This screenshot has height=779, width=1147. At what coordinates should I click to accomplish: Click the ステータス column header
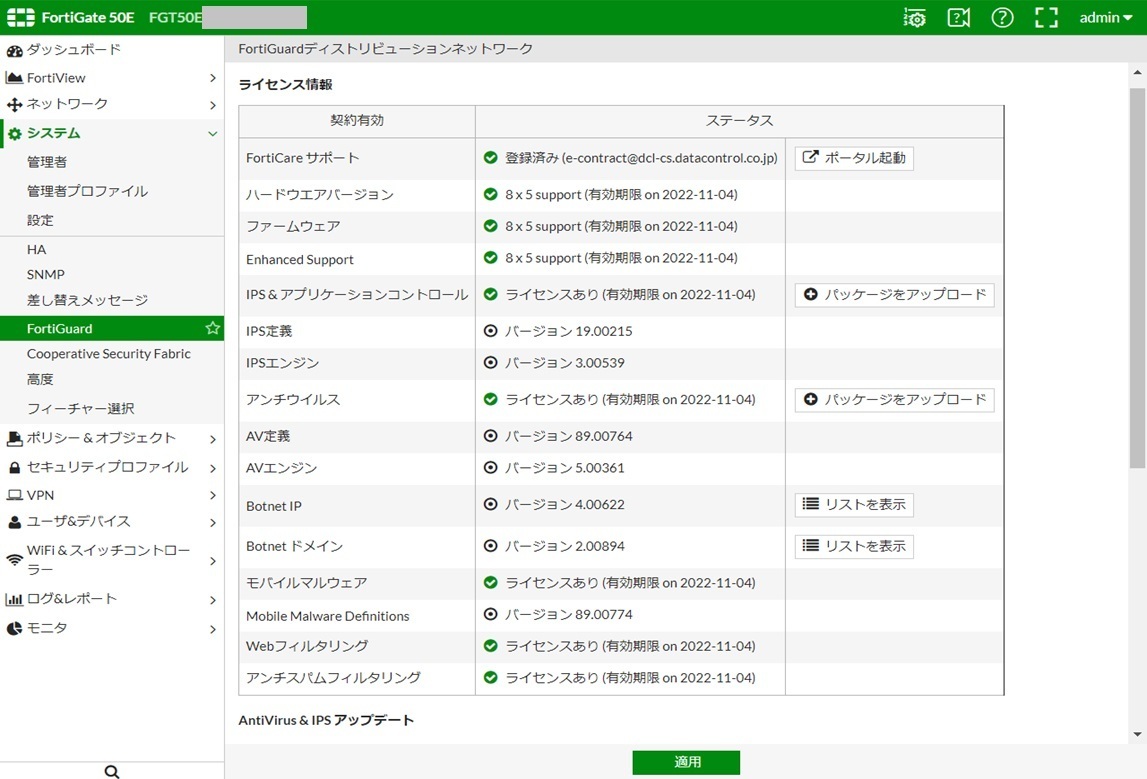tap(740, 121)
